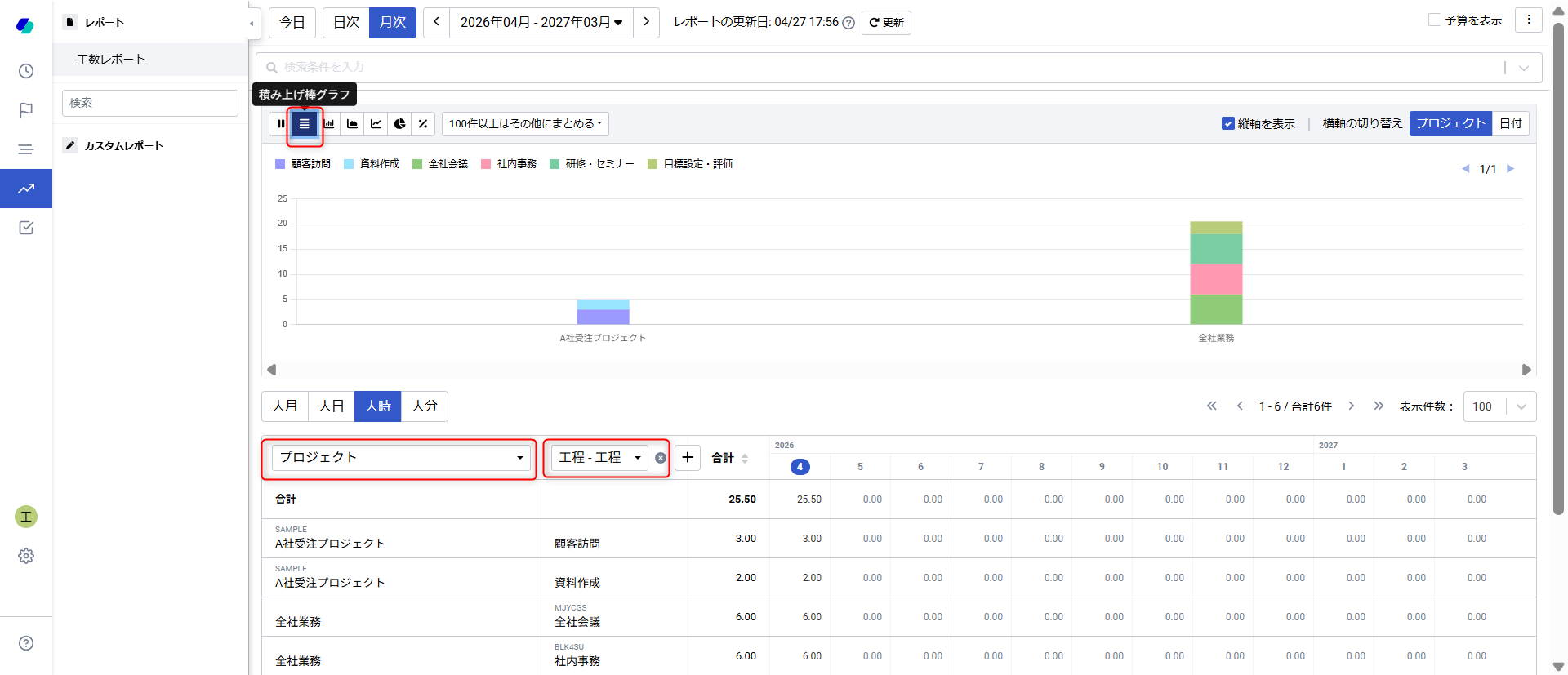Select the 日次 tab
This screenshot has width=1568, height=675.
tap(346, 22)
